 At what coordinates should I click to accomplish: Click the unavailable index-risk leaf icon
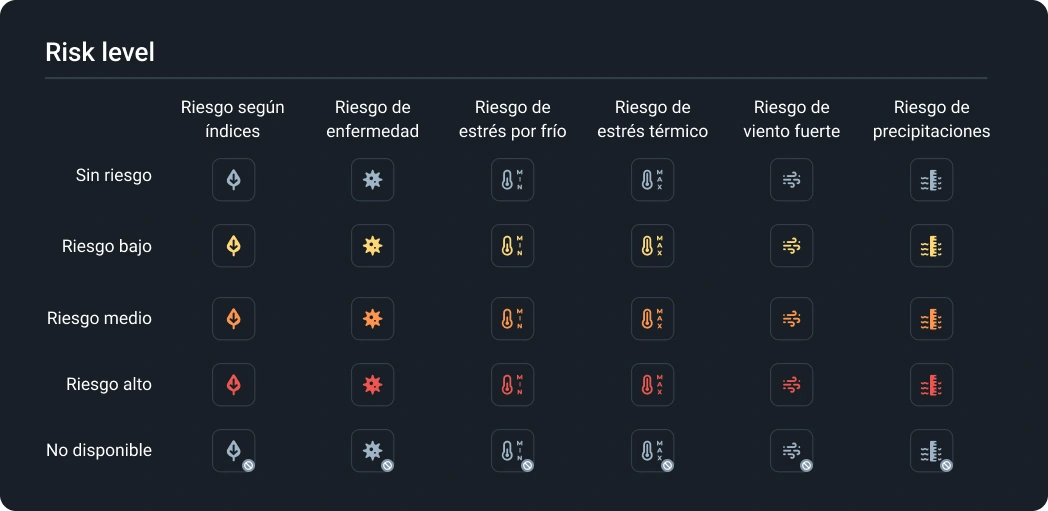(233, 451)
